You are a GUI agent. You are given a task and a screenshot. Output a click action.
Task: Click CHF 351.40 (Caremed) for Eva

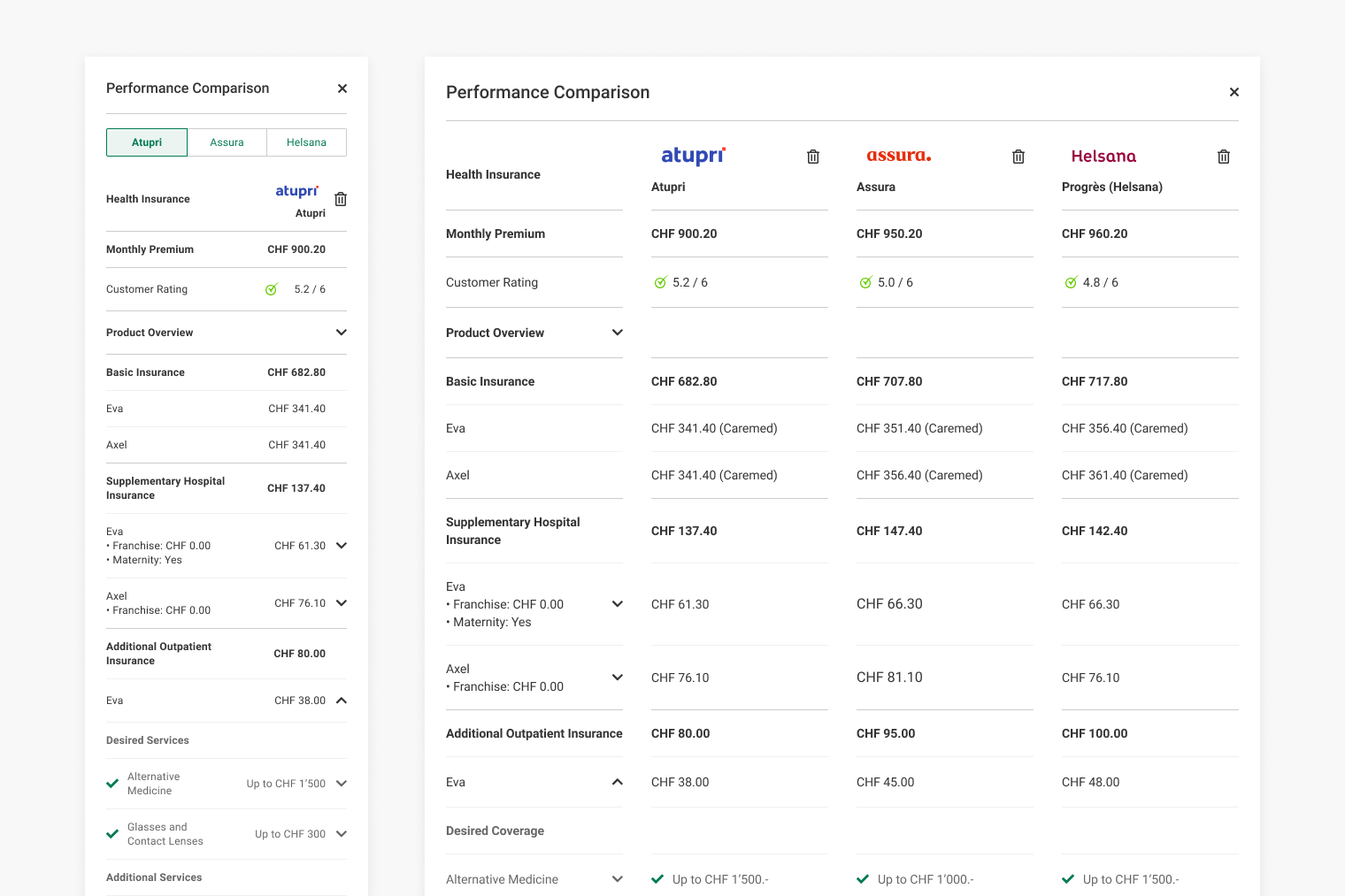919,428
